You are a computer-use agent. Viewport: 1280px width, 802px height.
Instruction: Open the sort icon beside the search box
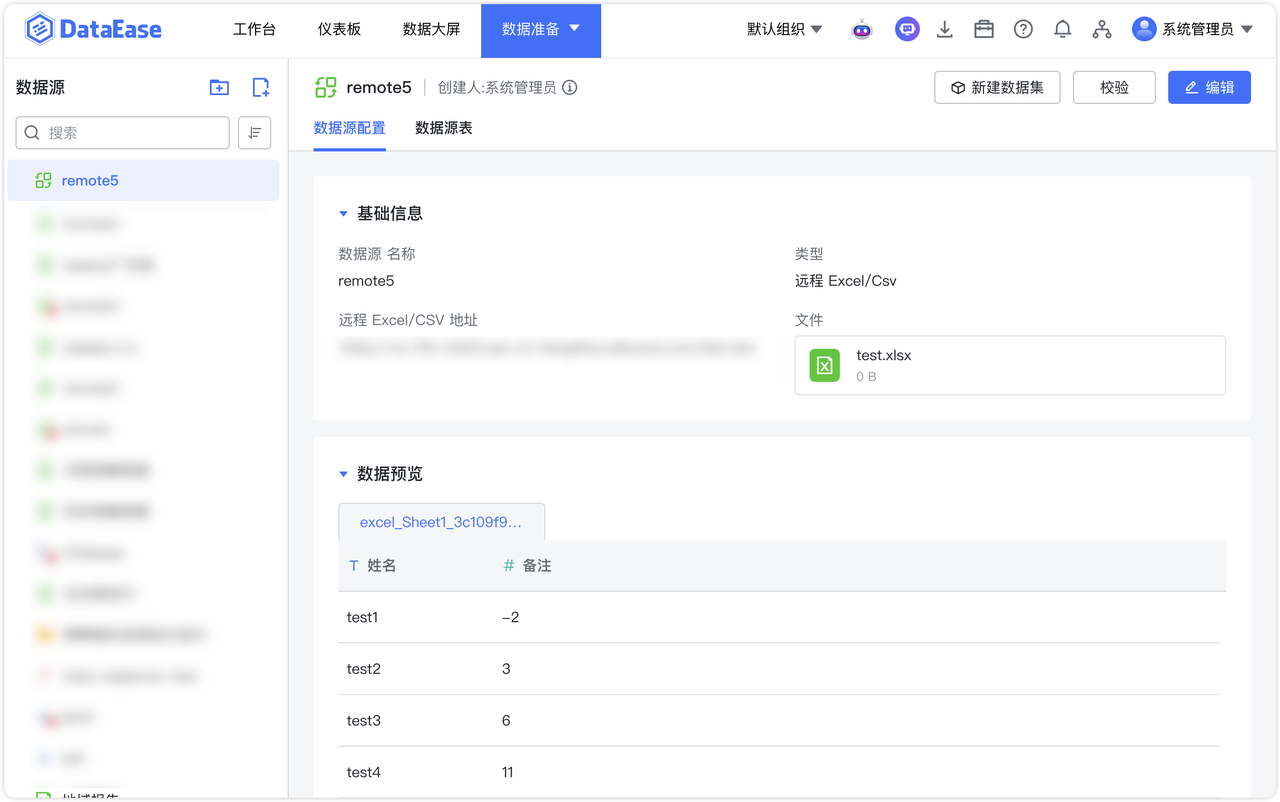tap(254, 132)
